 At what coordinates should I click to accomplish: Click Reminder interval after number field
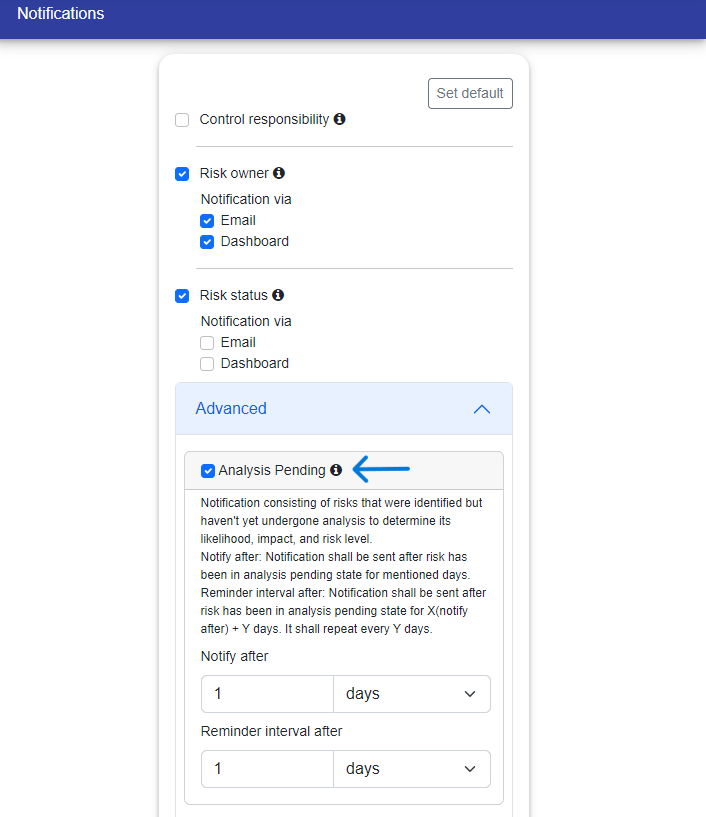click(267, 769)
